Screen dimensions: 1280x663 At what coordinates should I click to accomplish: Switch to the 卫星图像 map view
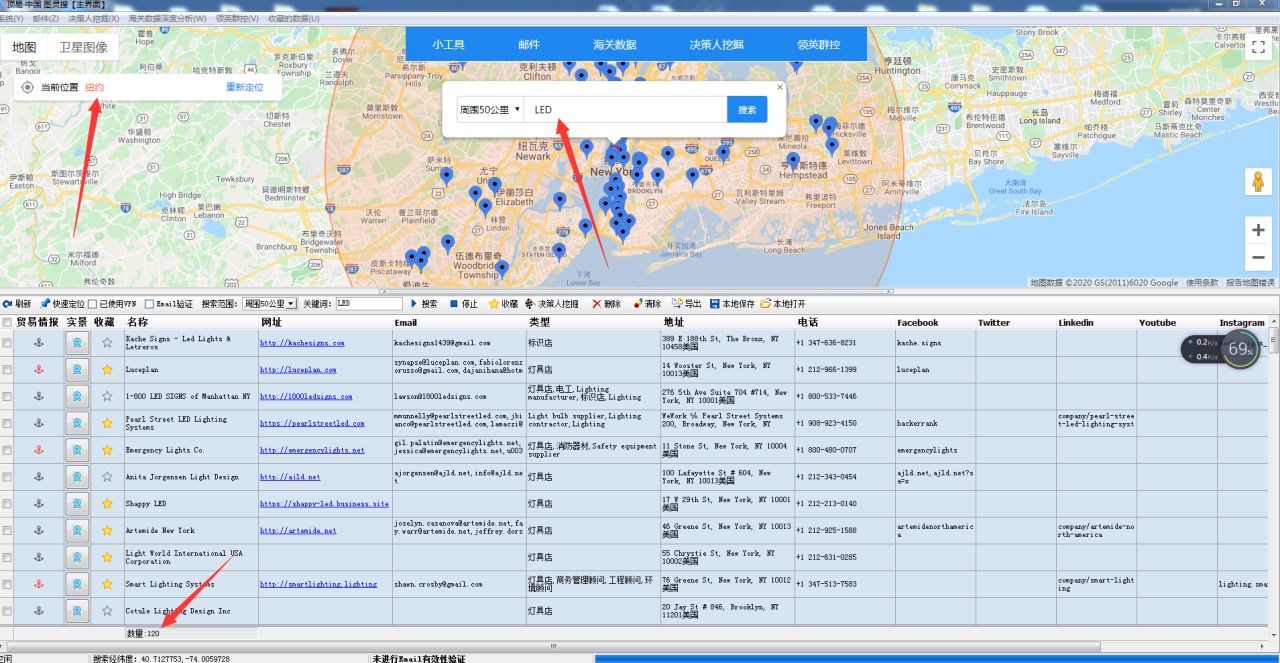pos(82,47)
